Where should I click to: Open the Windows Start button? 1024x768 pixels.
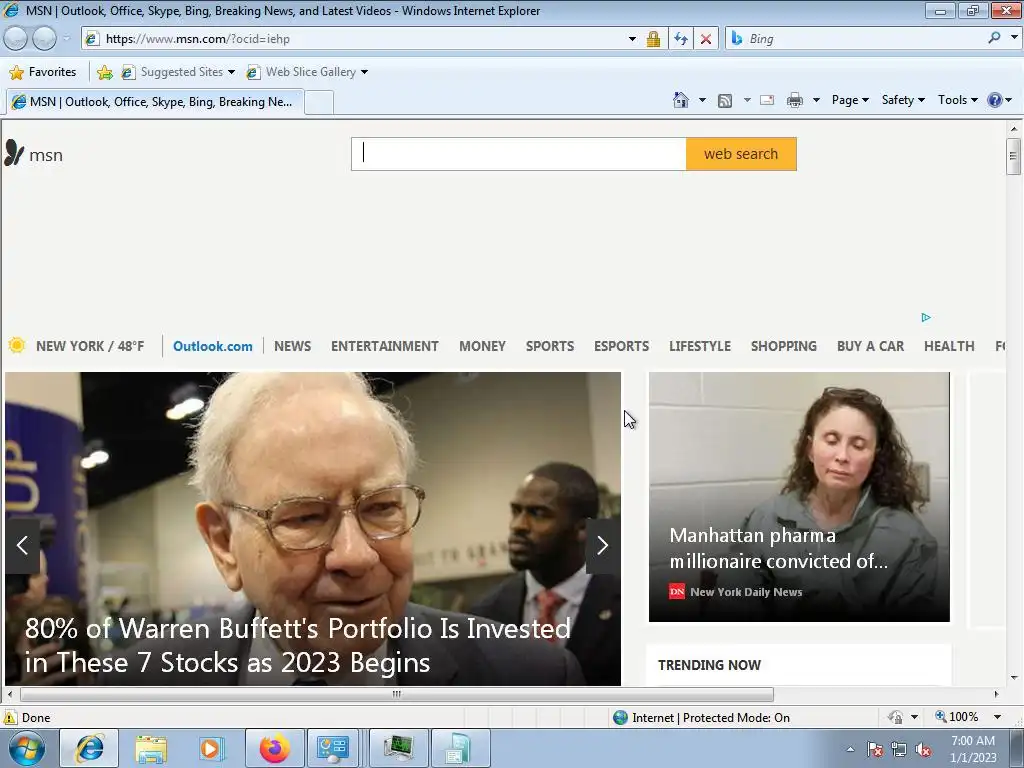(27, 748)
